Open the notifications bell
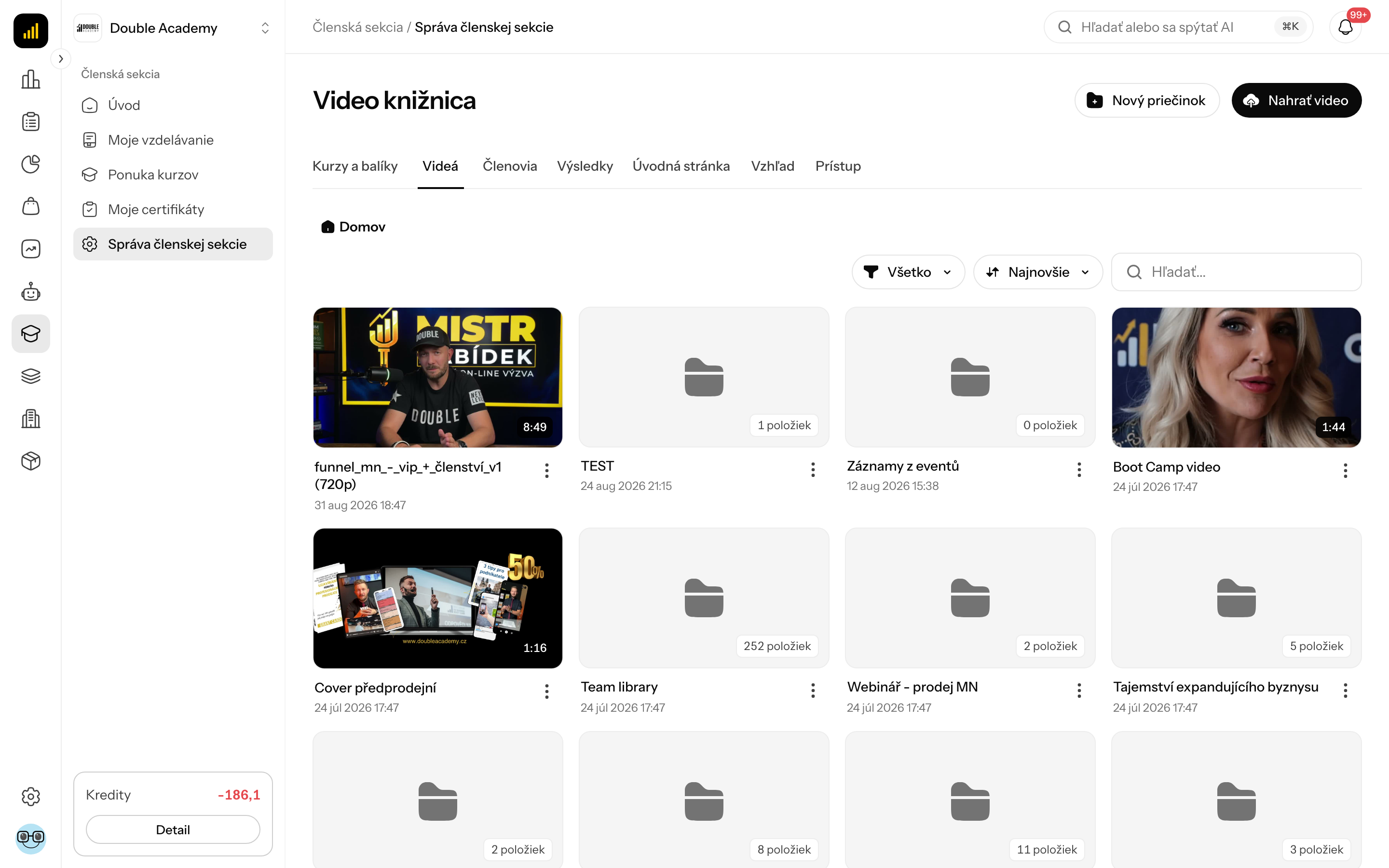 (1346, 27)
